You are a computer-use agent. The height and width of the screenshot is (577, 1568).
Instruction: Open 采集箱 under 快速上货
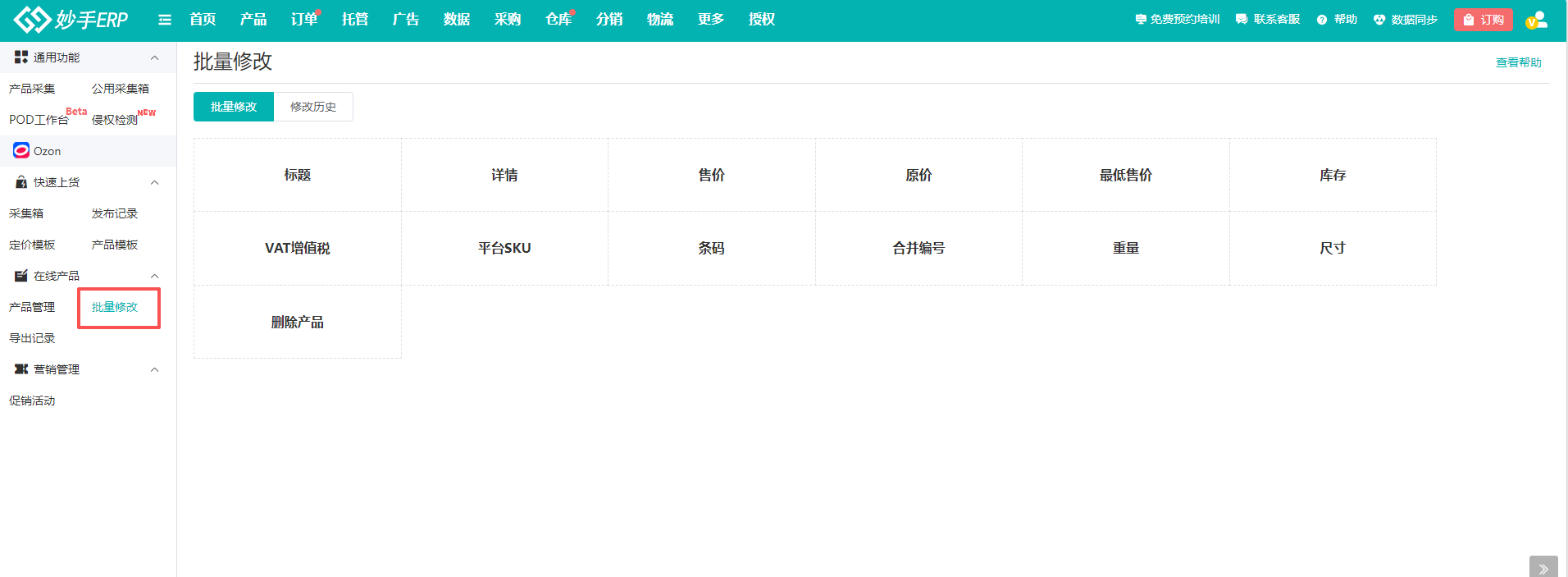click(x=26, y=213)
